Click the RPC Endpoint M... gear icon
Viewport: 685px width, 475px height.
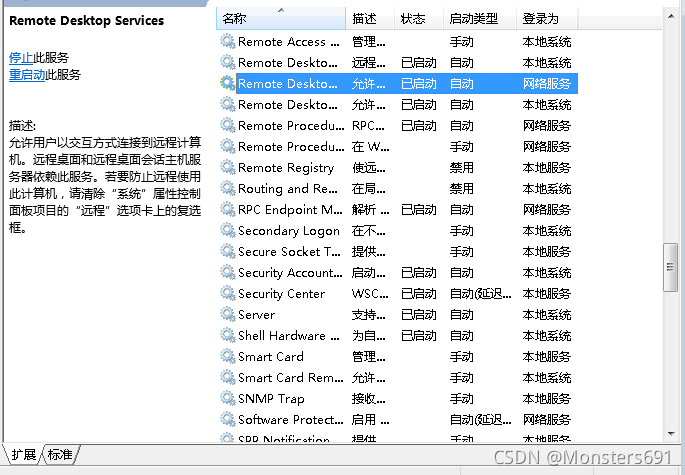point(228,209)
